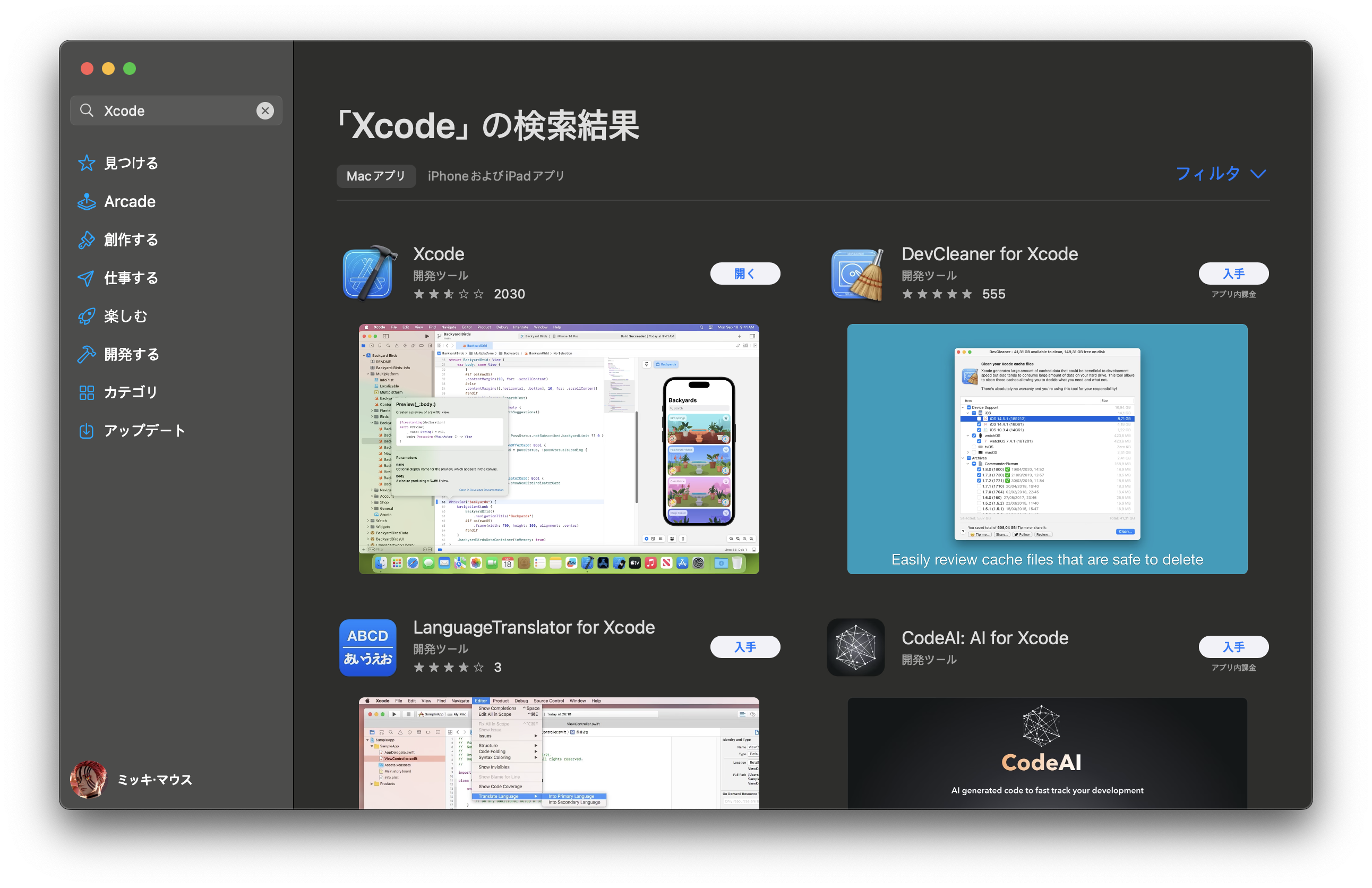Image resolution: width=1372 pixels, height=888 pixels.
Task: Click the Xcode screenshot preview
Action: pos(559,449)
